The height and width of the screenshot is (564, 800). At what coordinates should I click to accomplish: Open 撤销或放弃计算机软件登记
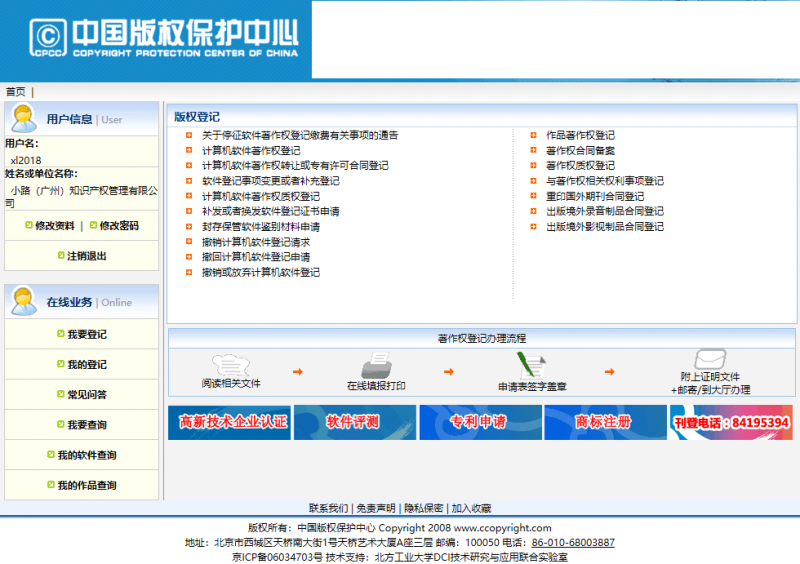coord(261,272)
